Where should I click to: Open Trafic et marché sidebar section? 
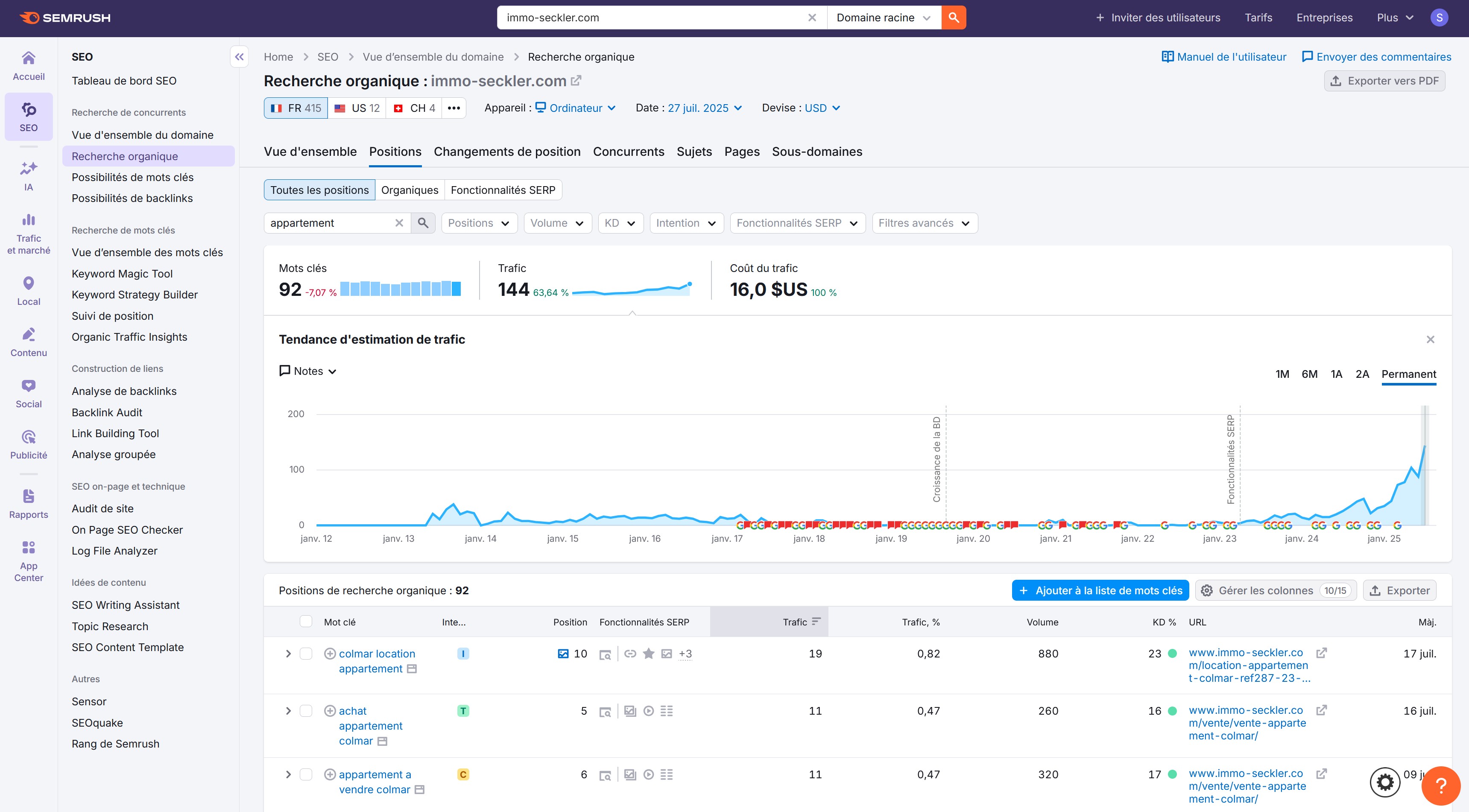tap(29, 234)
